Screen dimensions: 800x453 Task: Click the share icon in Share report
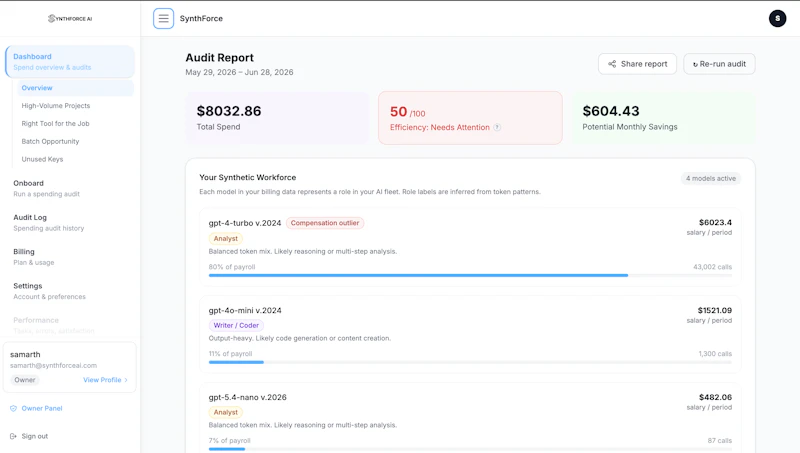(x=612, y=64)
